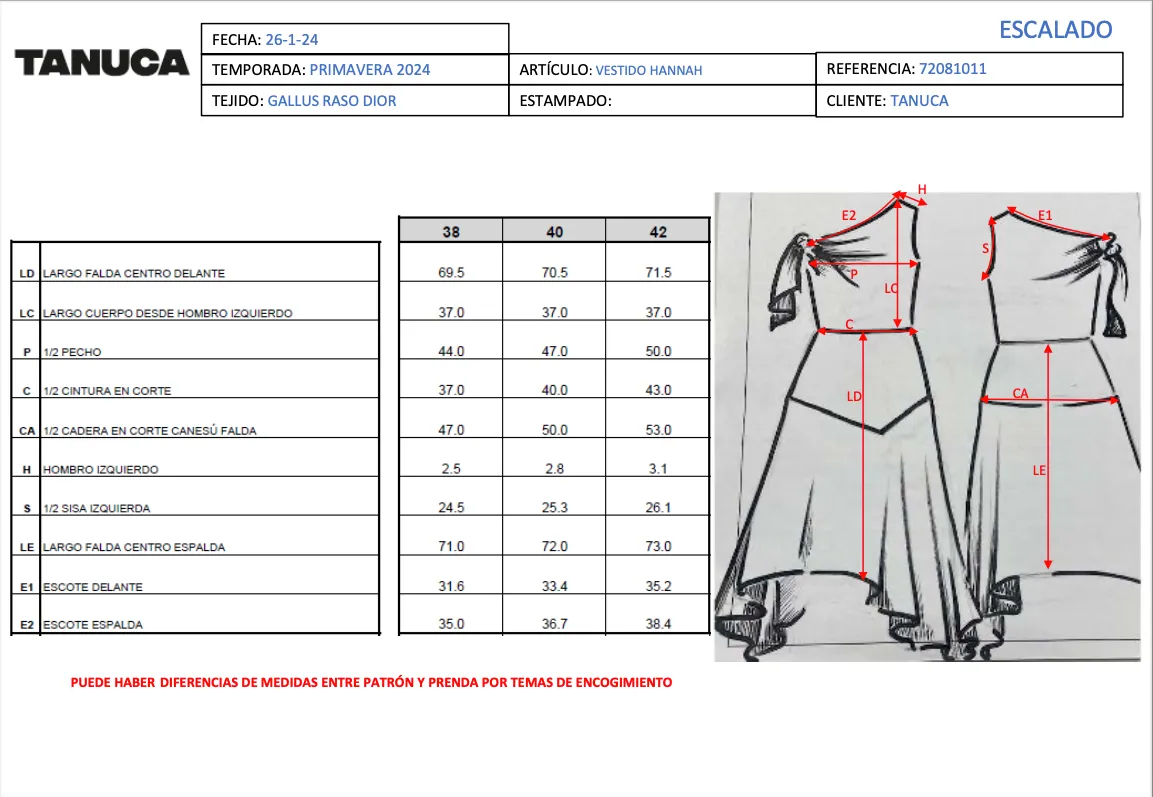Screen dimensions: 1153x797
Task: Click the HOMBRO IZQUIERDO row label
Action: click(101, 470)
